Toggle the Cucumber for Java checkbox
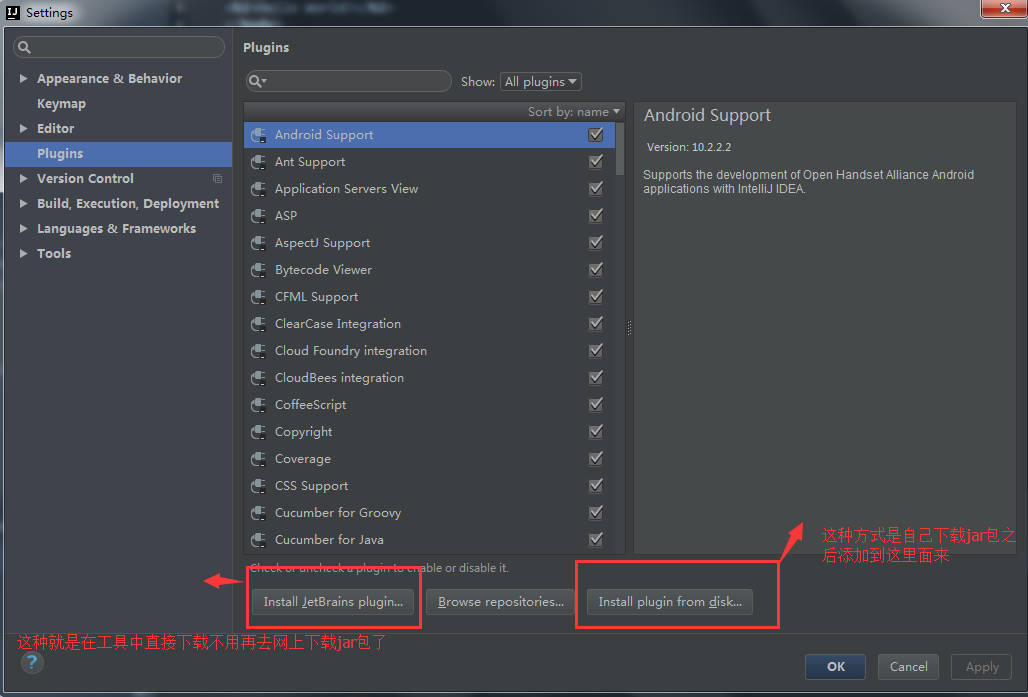The width and height of the screenshot is (1028, 697). (596, 540)
